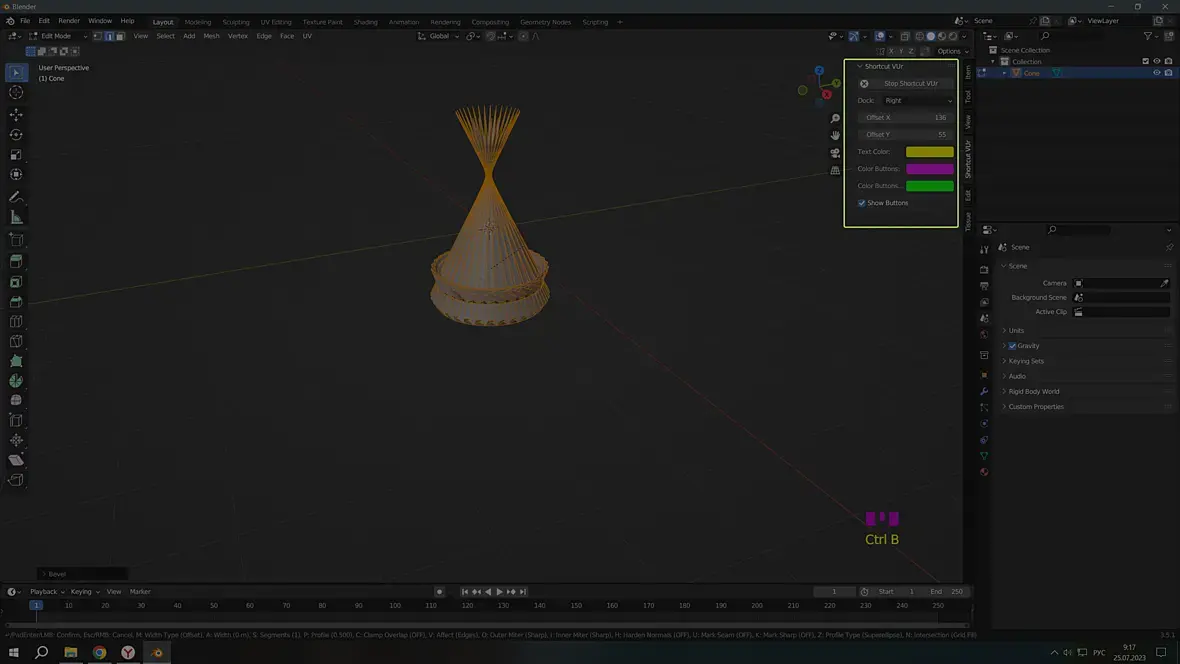
Task: Select the Shrink/Fatten tool
Action: tap(16, 440)
